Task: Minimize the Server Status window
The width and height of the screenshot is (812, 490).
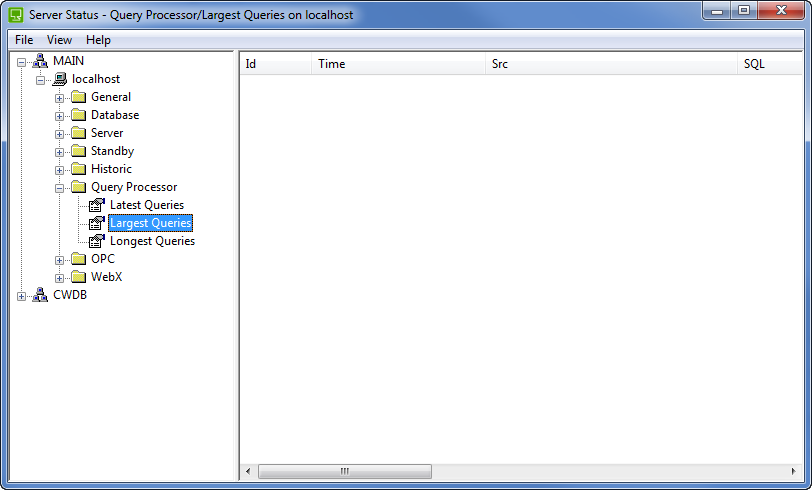Action: [x=717, y=10]
